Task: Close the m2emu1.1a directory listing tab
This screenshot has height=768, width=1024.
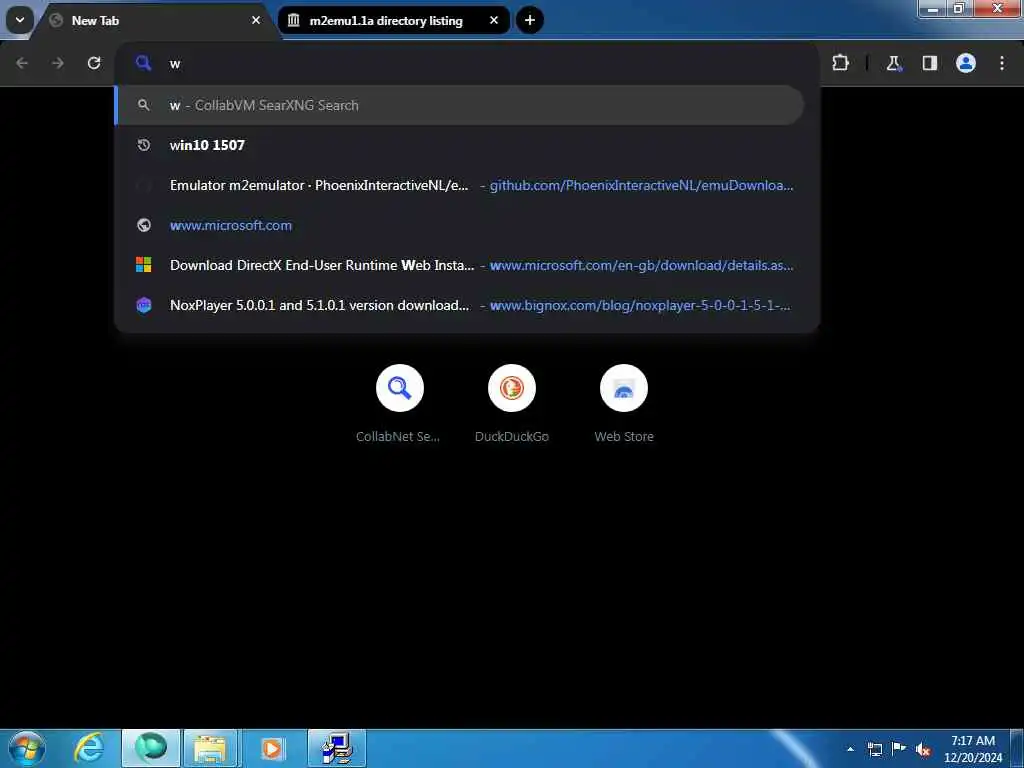Action: coord(494,20)
